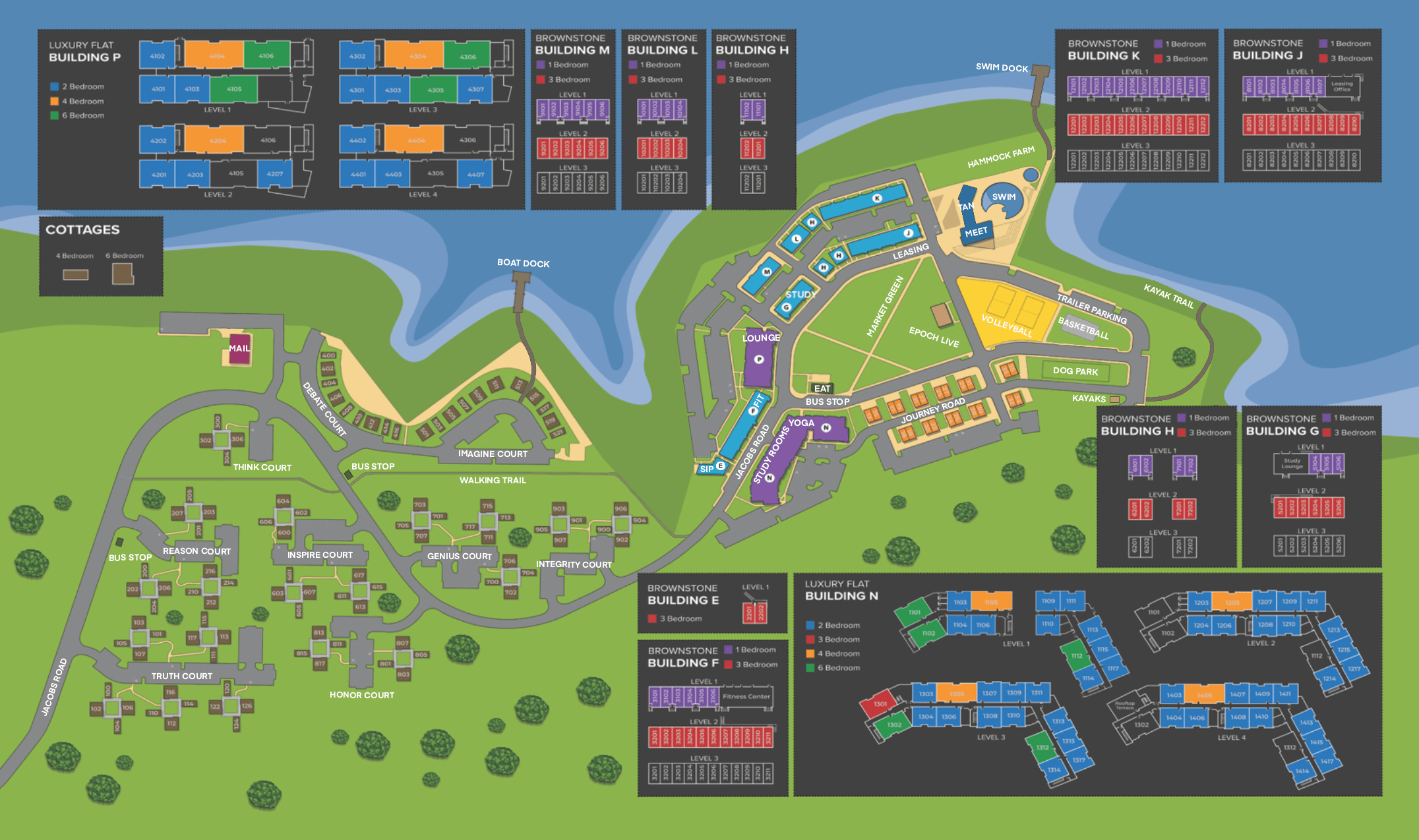Click the EAT building near bus stop
The width and height of the screenshot is (1419, 840).
coord(822,388)
